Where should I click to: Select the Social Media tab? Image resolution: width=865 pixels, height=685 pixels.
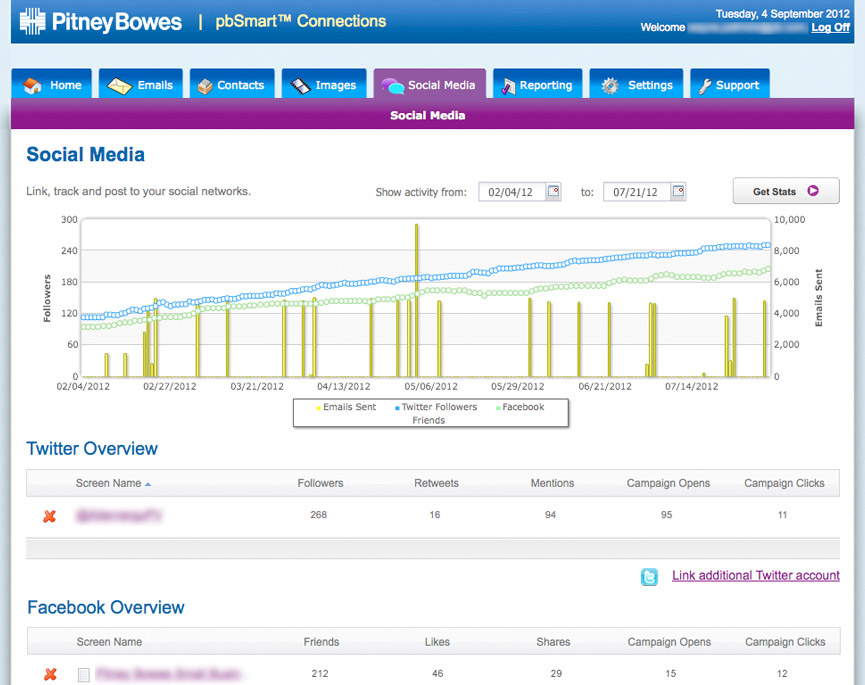(x=430, y=84)
